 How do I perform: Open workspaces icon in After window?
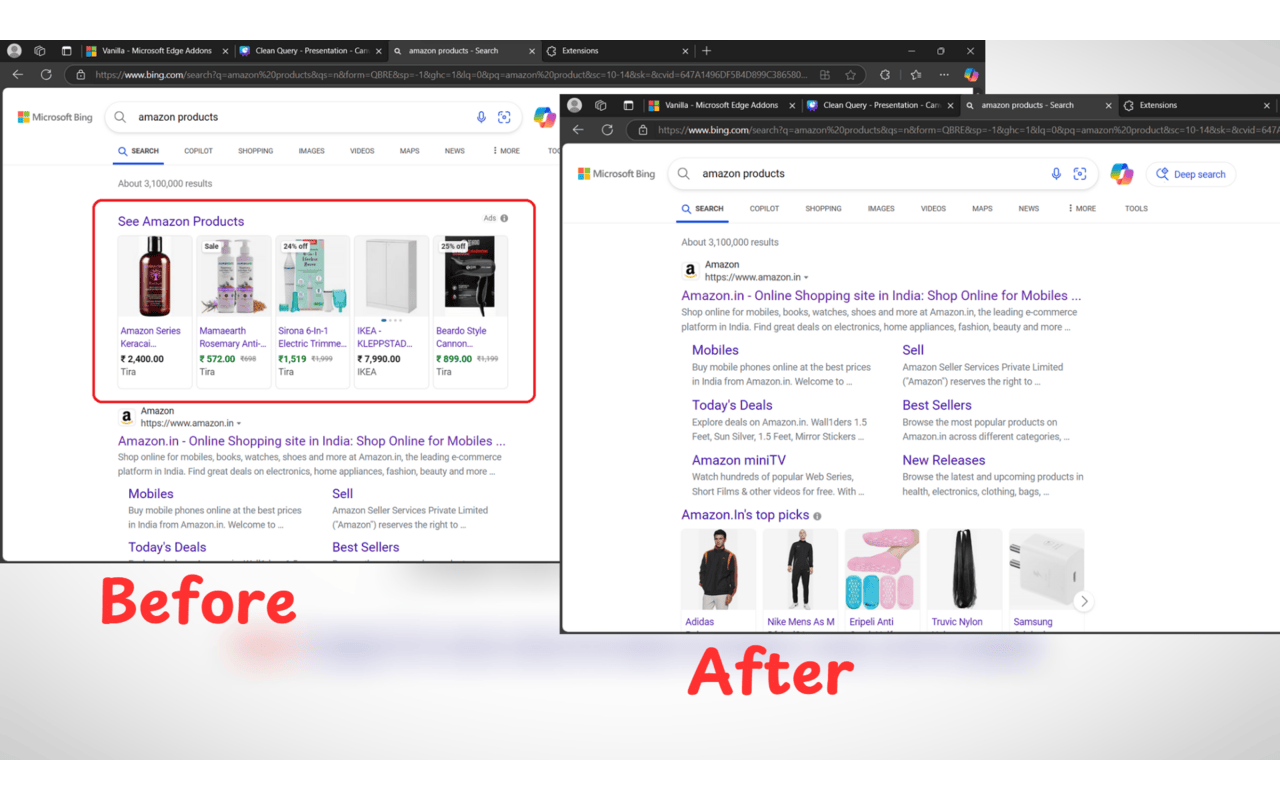pyautogui.click(x=601, y=105)
